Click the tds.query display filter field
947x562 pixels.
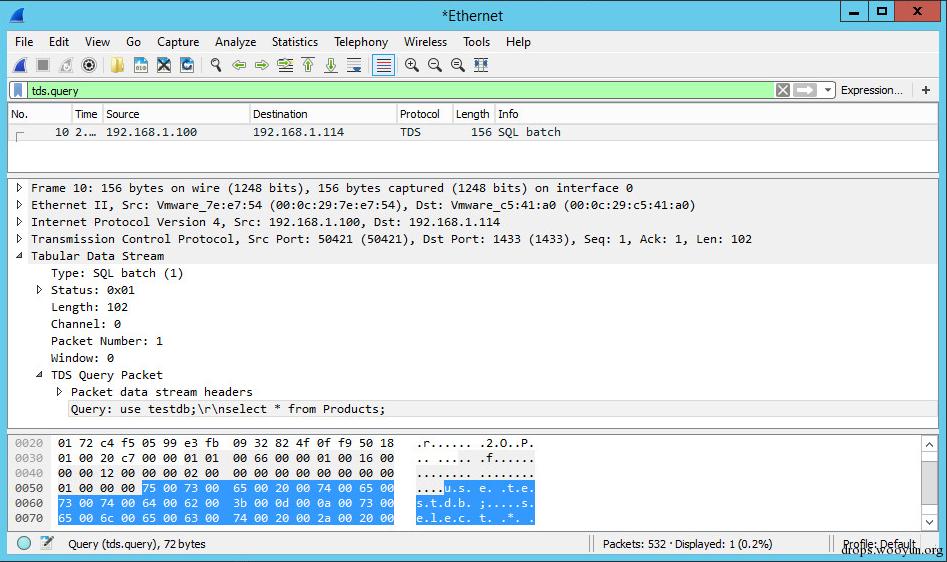pyautogui.click(x=400, y=90)
